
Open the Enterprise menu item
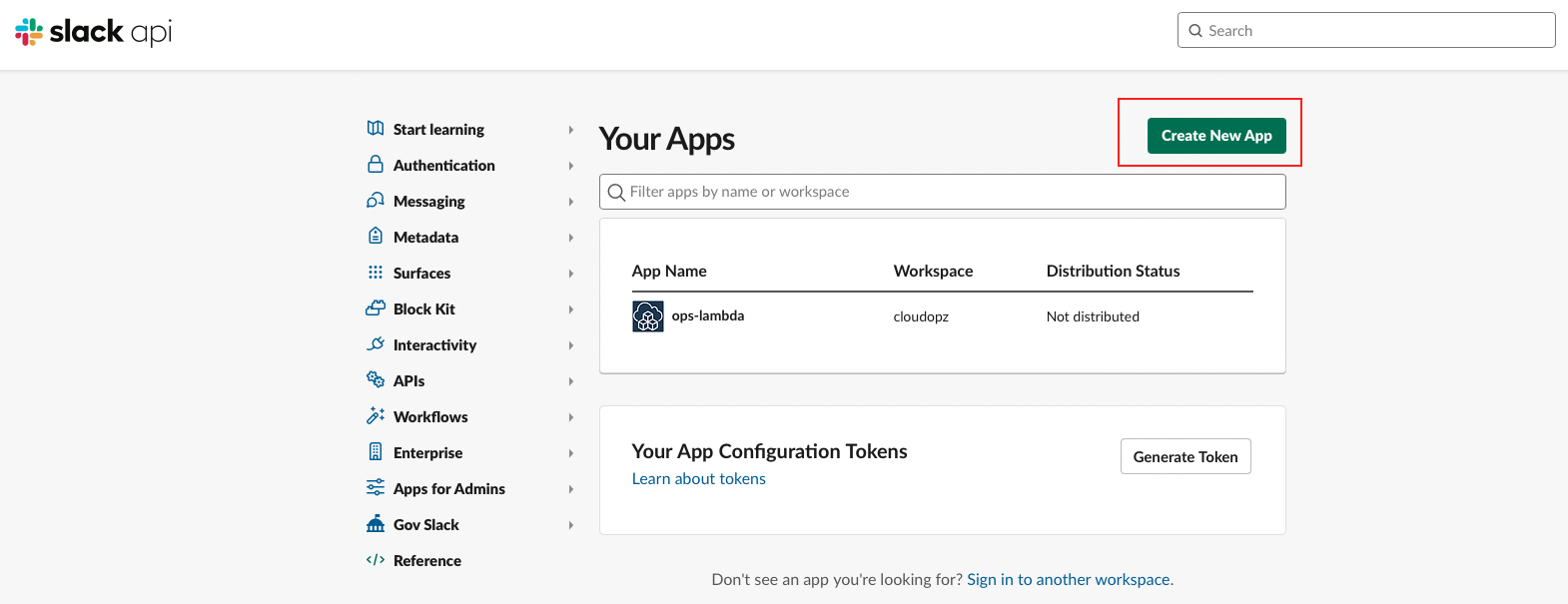coord(427,453)
